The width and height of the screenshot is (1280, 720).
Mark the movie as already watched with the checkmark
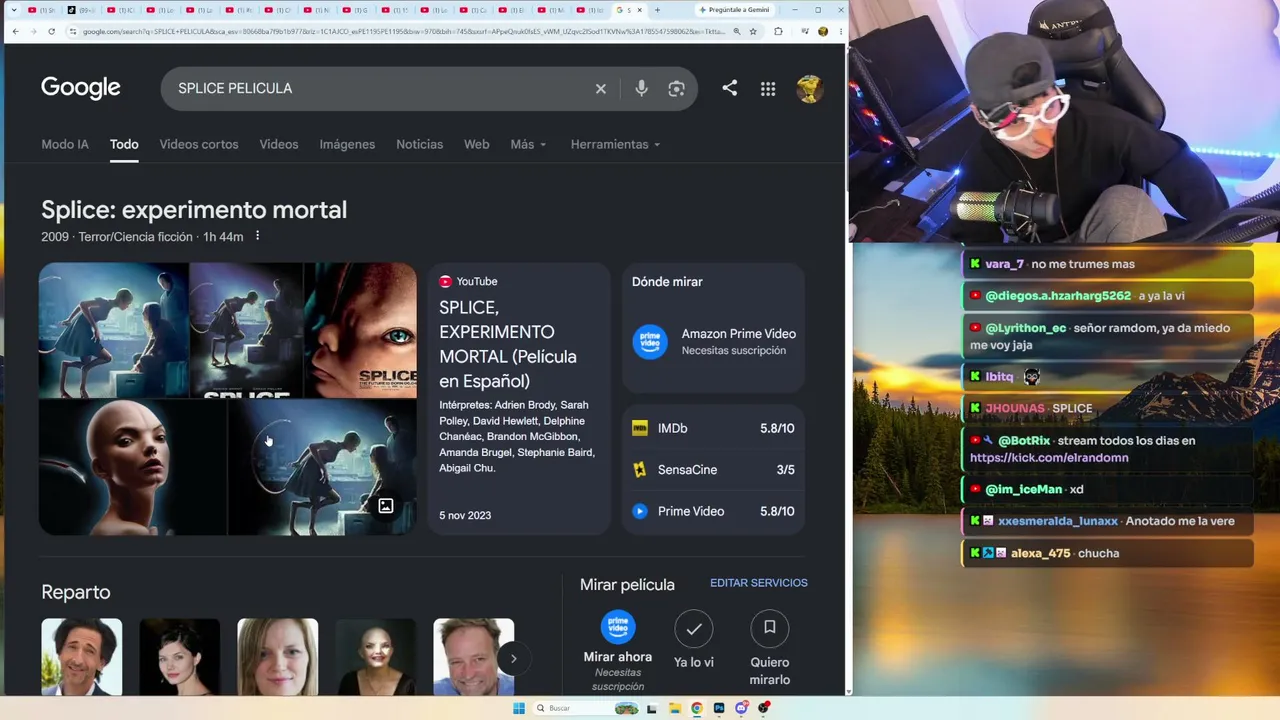pos(694,628)
